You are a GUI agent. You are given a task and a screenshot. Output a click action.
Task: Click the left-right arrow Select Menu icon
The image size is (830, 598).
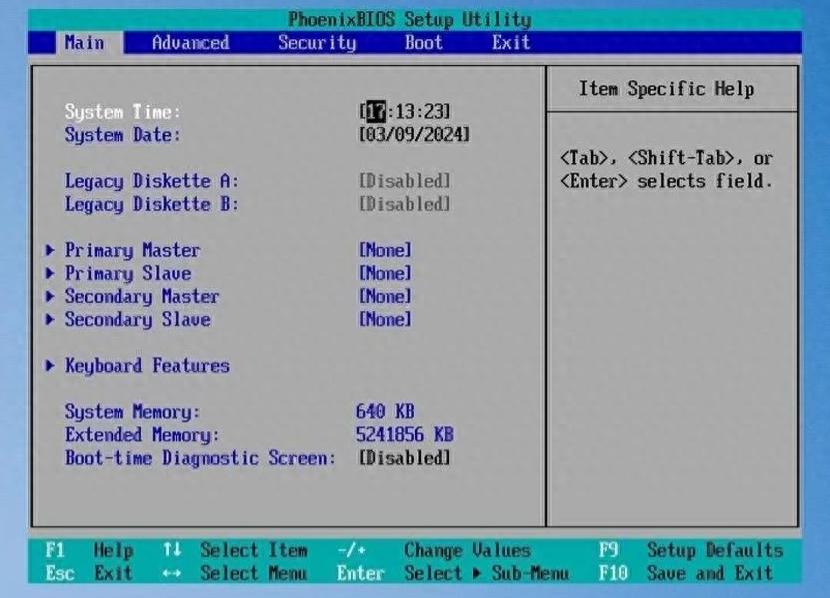(172, 573)
